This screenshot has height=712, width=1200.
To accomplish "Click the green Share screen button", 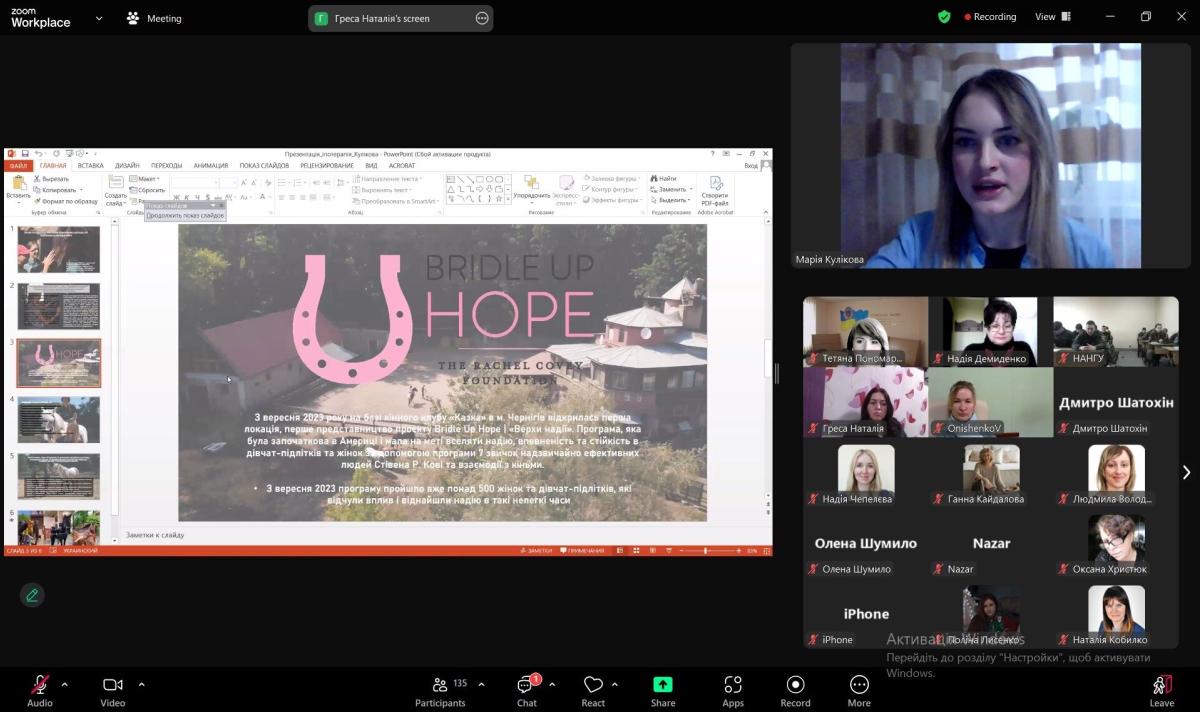I will (x=662, y=690).
